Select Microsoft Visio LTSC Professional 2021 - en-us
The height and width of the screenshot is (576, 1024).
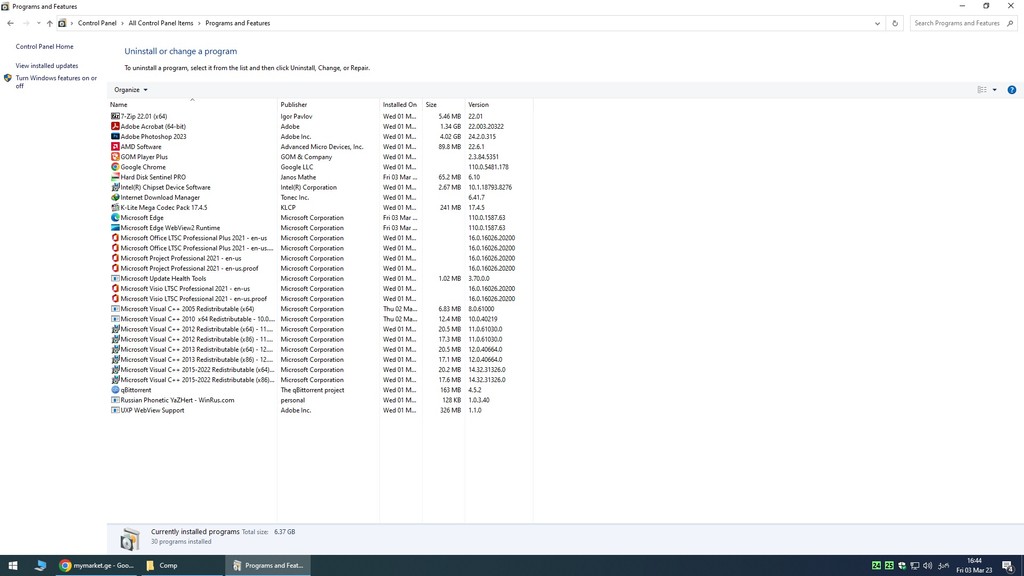(x=185, y=289)
